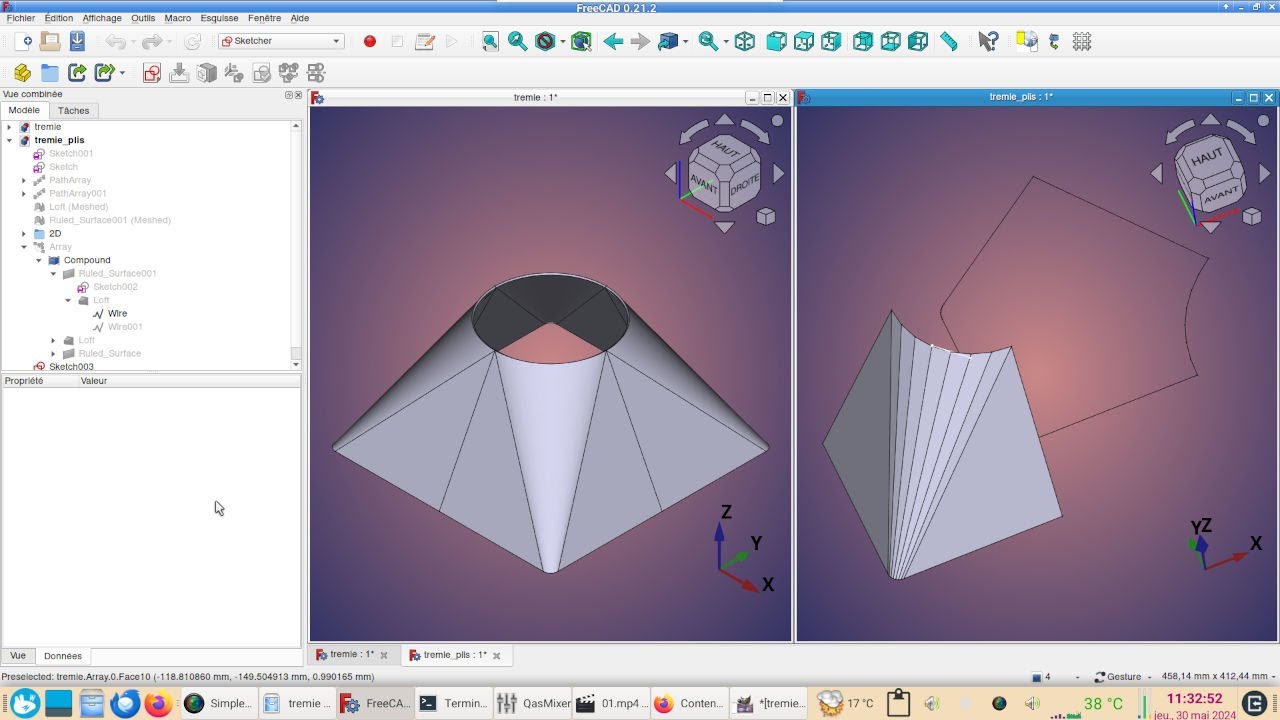Image resolution: width=1280 pixels, height=720 pixels.
Task: Click the DROITE face of left navigation cube
Action: [744, 186]
